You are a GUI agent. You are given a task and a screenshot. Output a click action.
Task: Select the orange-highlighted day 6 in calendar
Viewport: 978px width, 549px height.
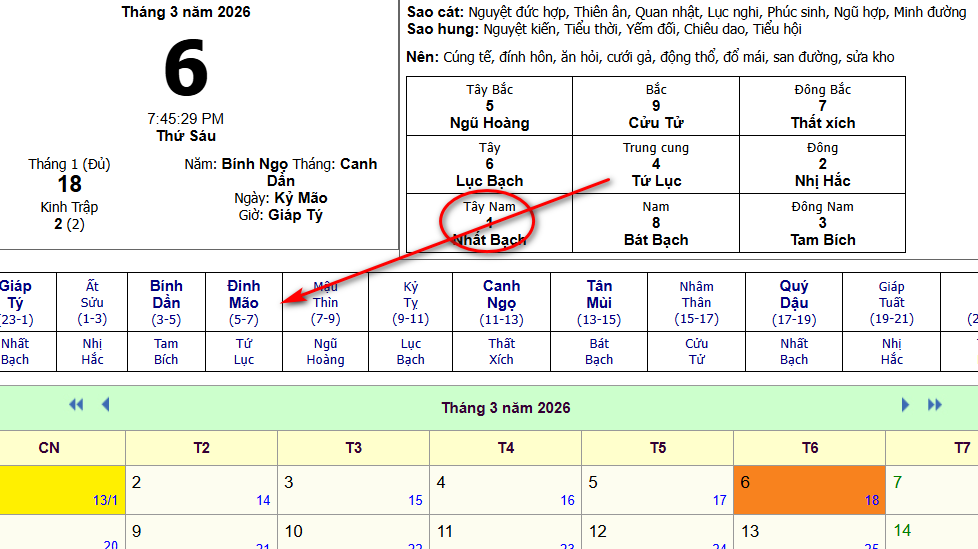click(x=809, y=490)
